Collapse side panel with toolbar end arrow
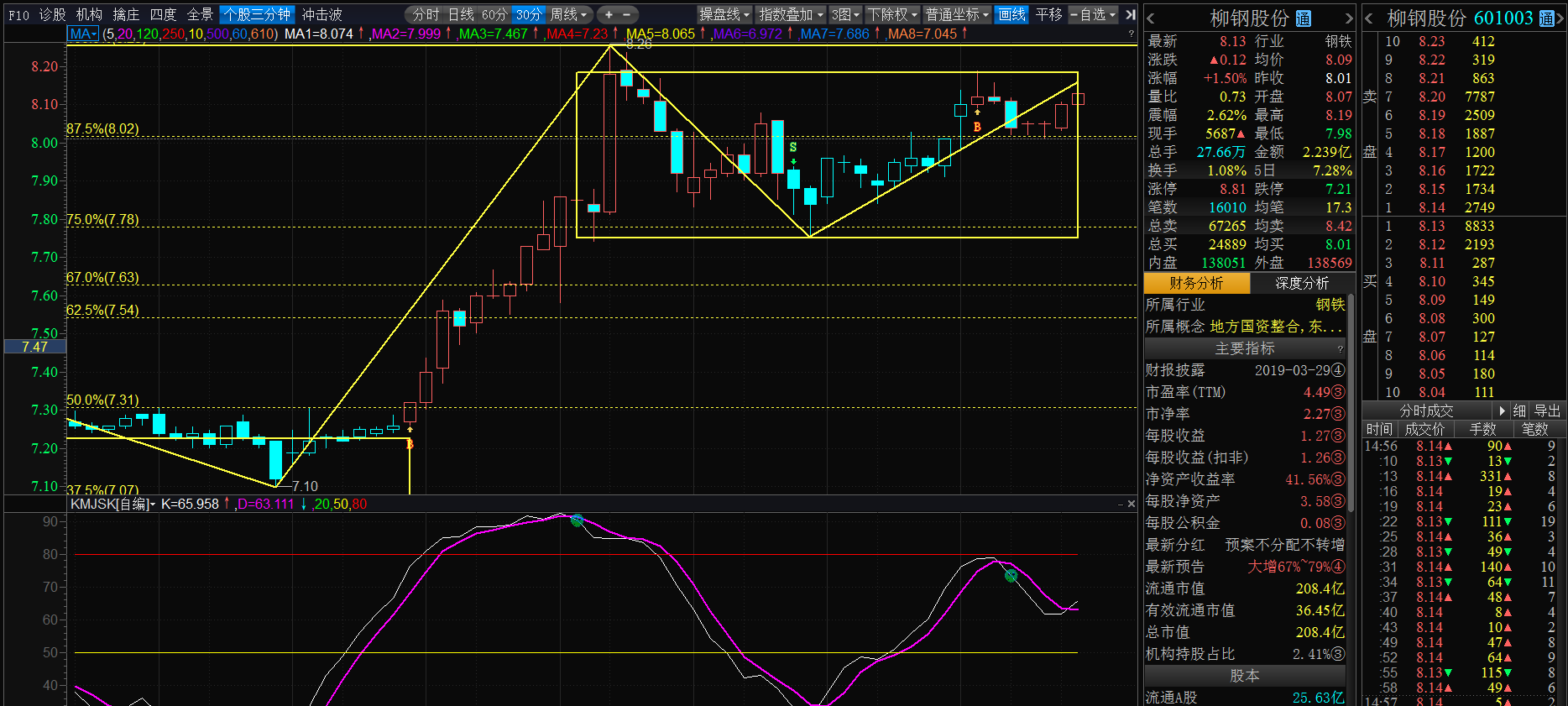 coord(1131,14)
